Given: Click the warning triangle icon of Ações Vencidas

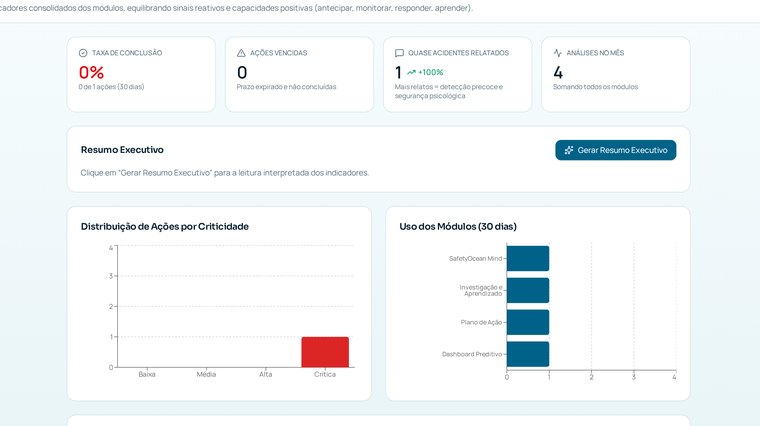Looking at the screenshot, I should tap(241, 53).
